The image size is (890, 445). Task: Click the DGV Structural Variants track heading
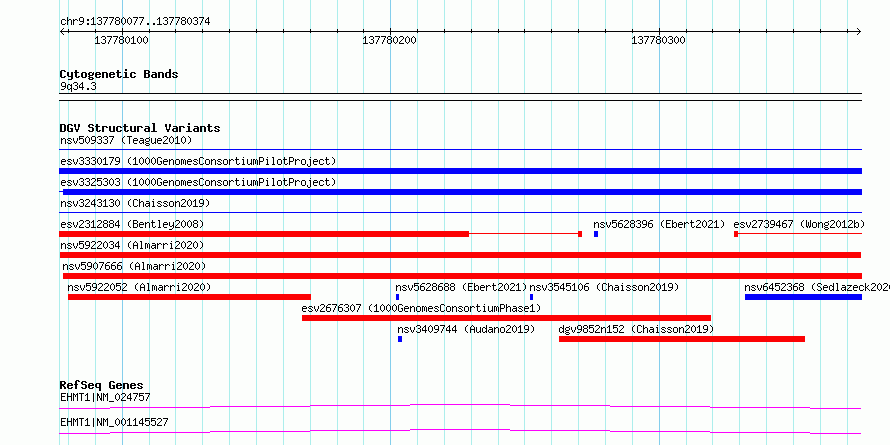140,128
